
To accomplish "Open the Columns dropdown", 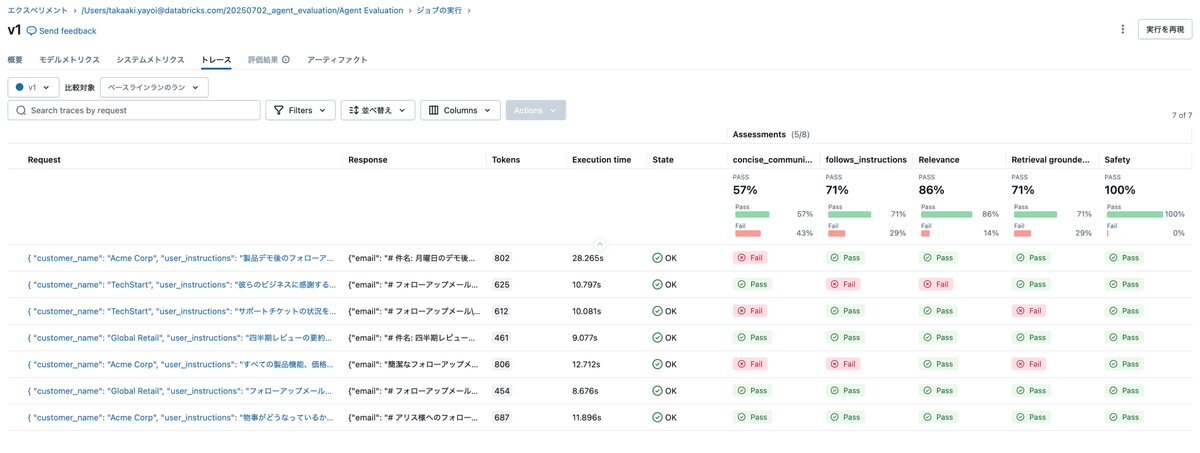I will (460, 110).
